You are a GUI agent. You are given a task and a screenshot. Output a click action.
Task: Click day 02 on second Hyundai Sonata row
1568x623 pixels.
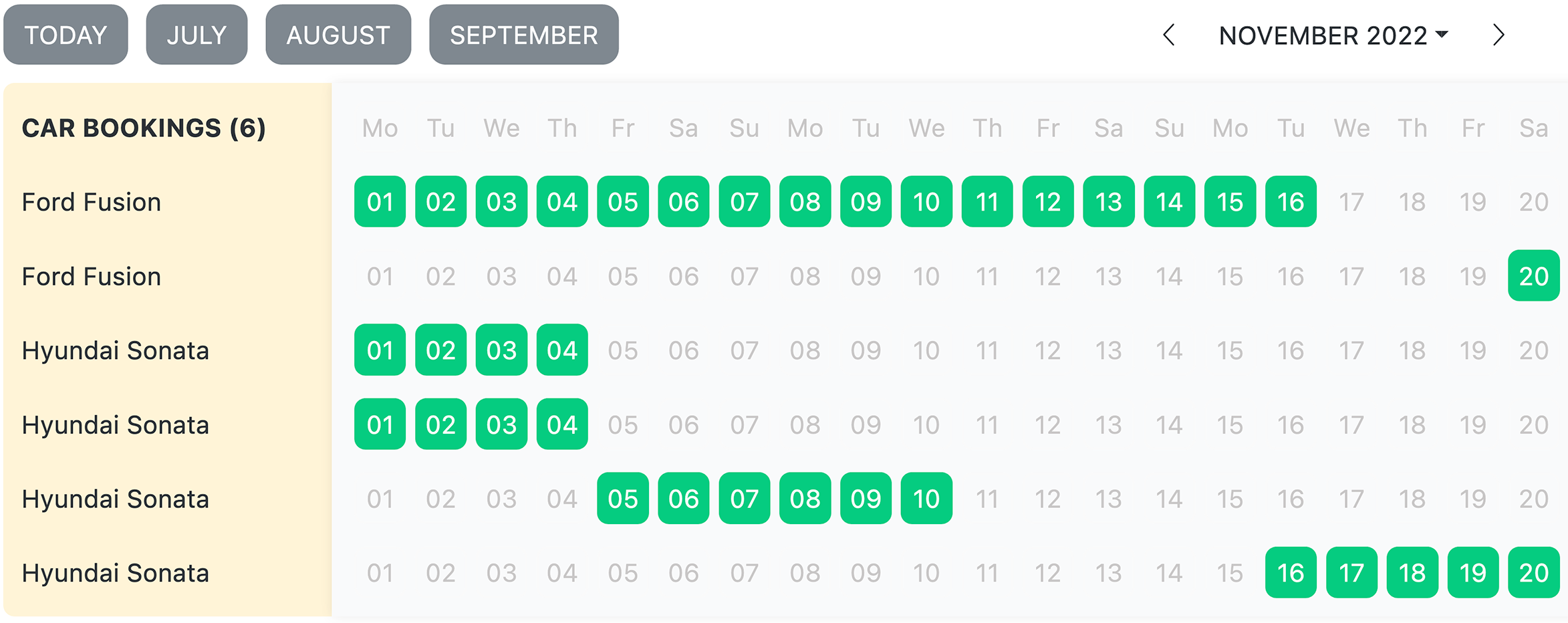pos(440,424)
